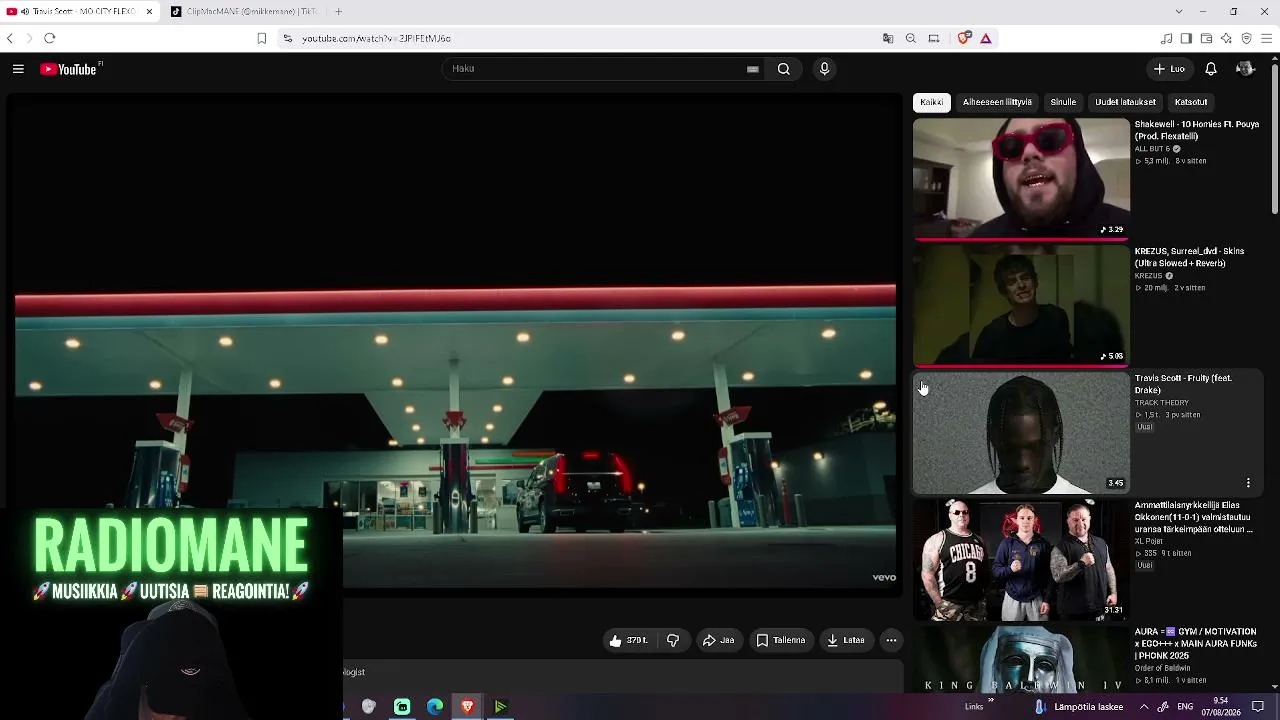Open Brave Shields panel
This screenshot has height=720, width=1280.
click(x=964, y=38)
